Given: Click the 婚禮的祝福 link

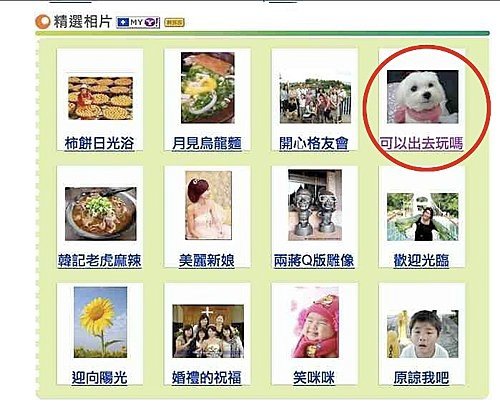Looking at the screenshot, I should click(207, 378).
